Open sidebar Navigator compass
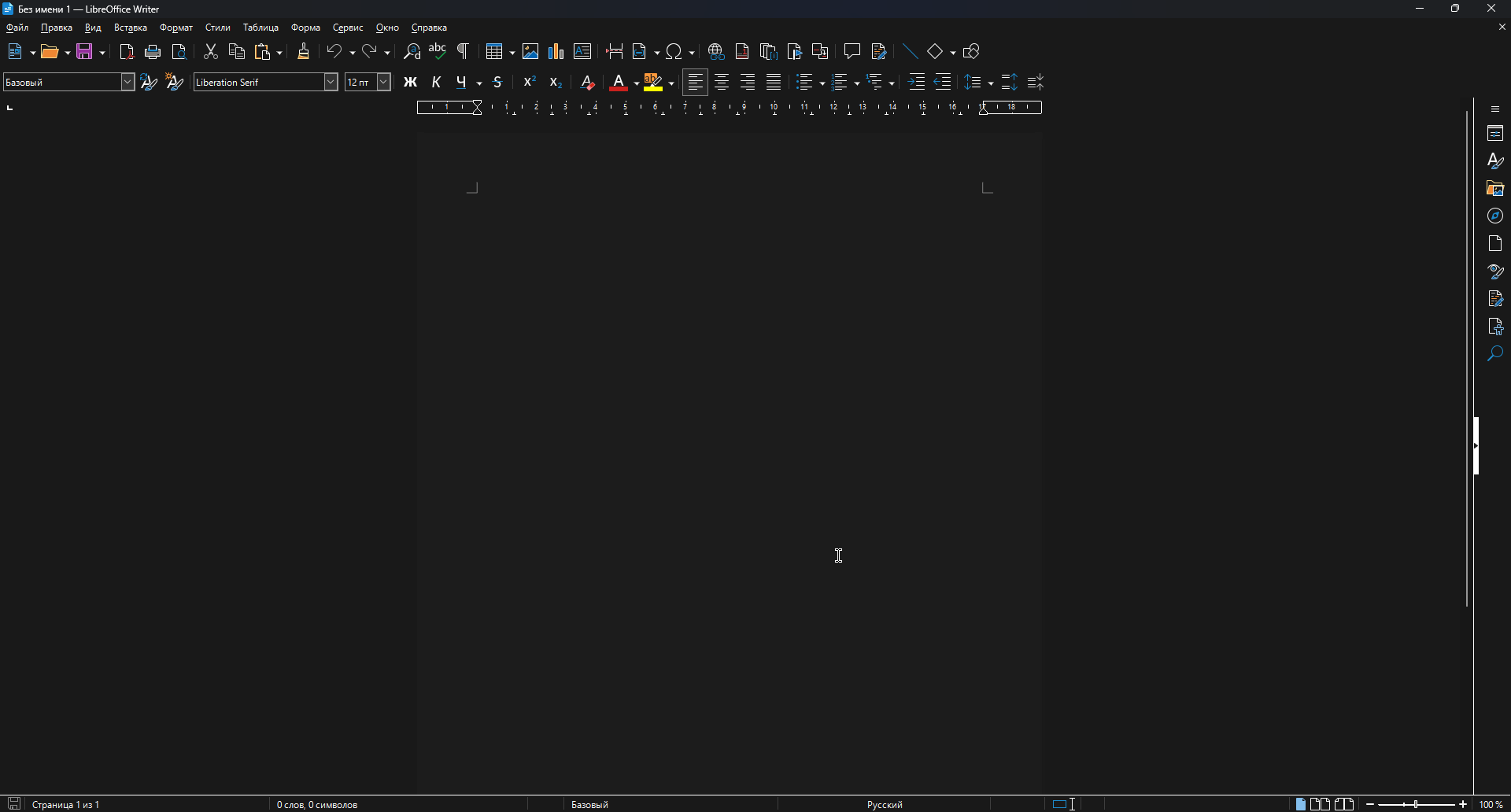 (1495, 216)
